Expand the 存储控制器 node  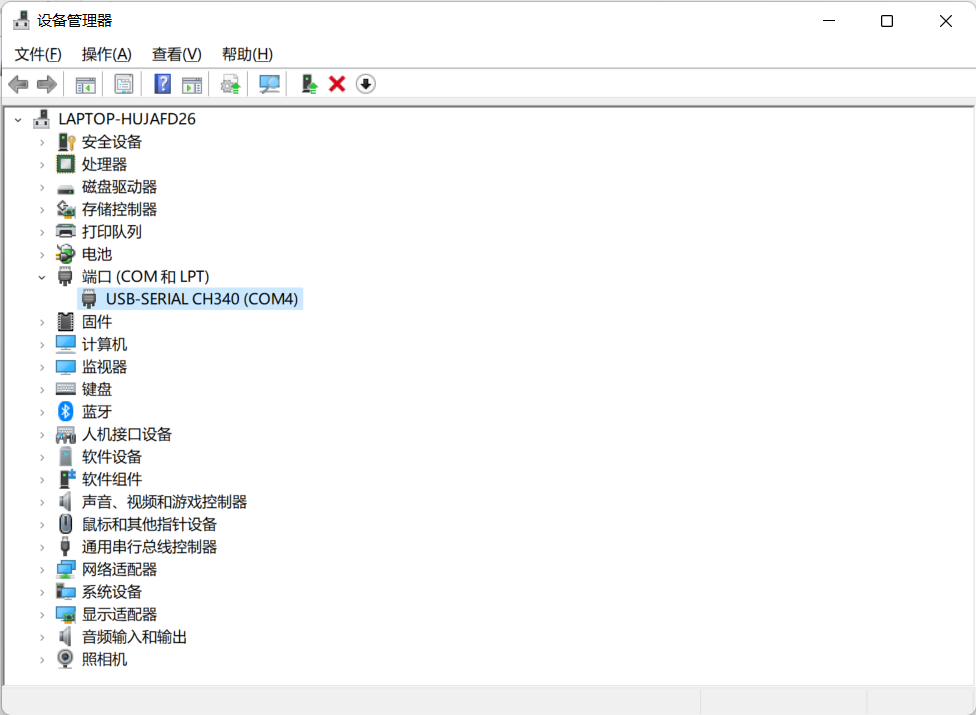coord(42,210)
